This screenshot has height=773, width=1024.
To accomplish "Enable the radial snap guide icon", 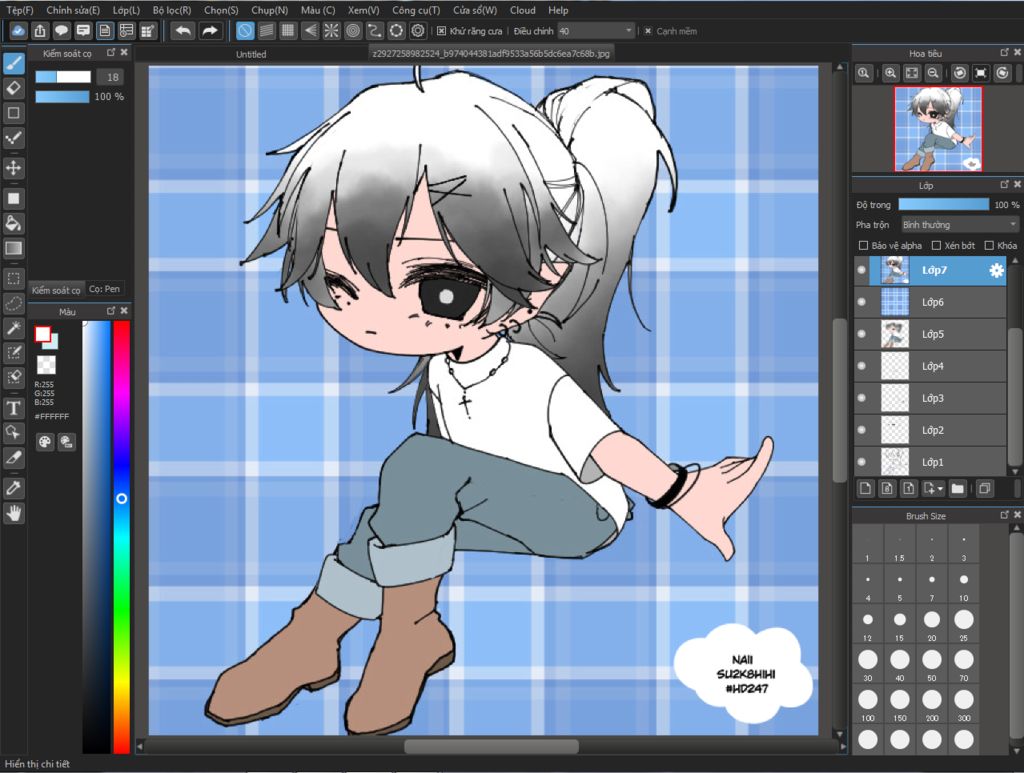I will (x=332, y=31).
